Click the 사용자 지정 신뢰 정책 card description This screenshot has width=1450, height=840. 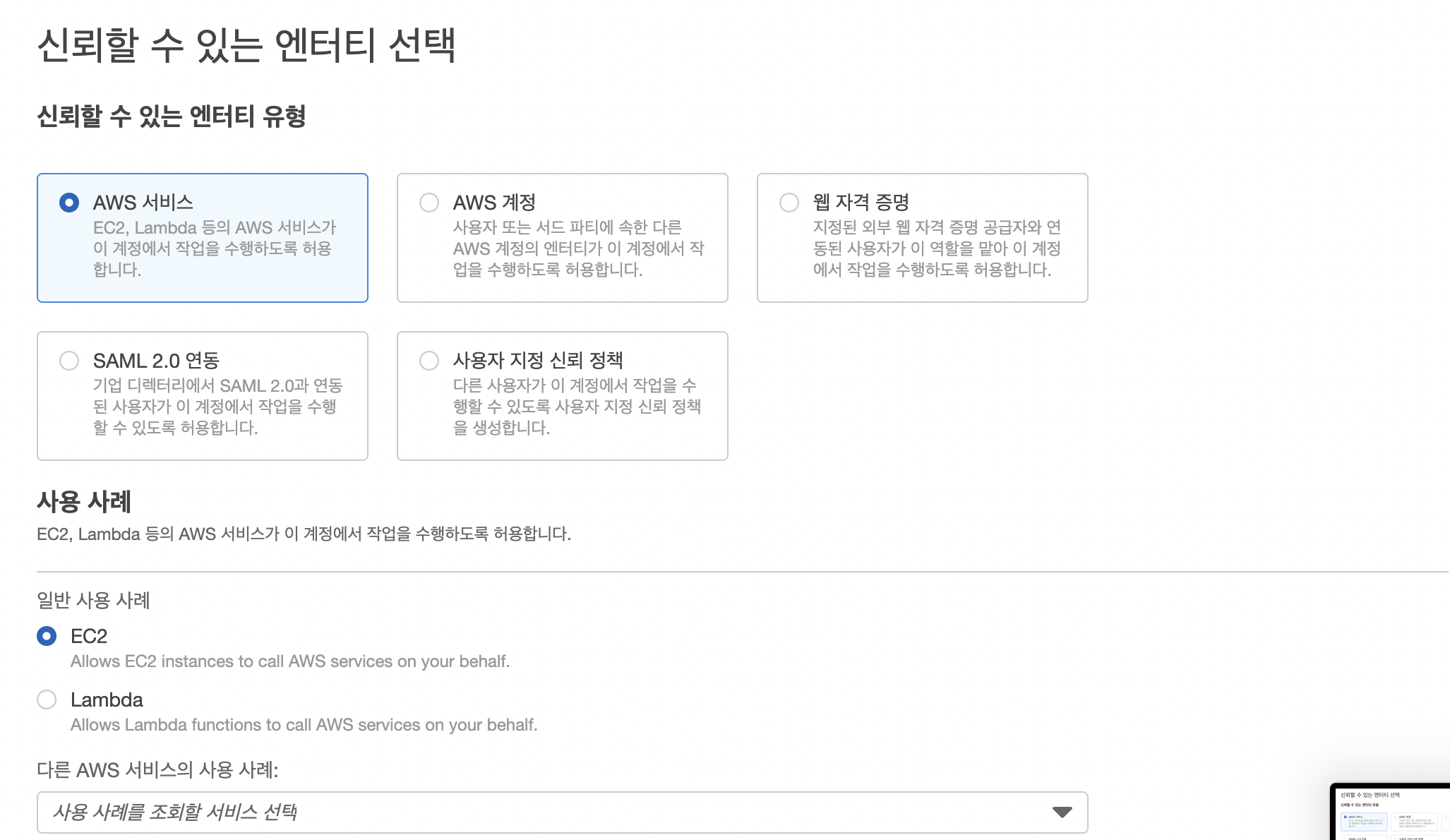pos(576,407)
